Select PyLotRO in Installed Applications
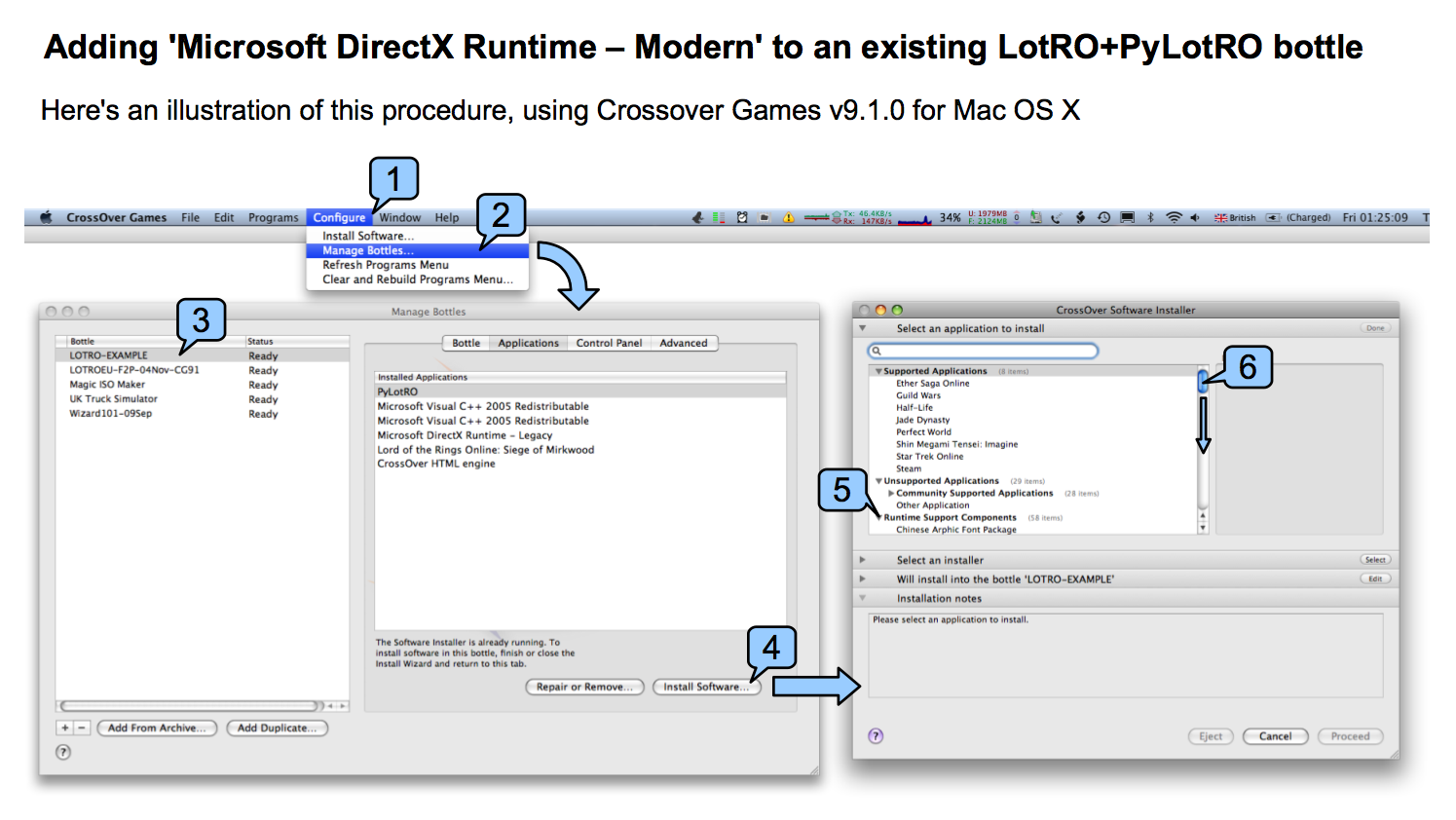This screenshot has height=820, width=1456. click(580, 391)
